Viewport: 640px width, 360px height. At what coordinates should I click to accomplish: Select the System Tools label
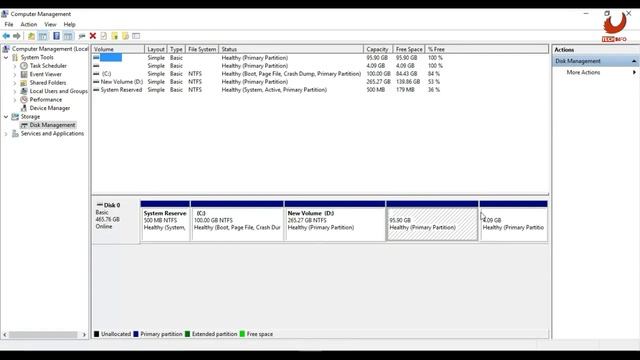click(x=37, y=58)
